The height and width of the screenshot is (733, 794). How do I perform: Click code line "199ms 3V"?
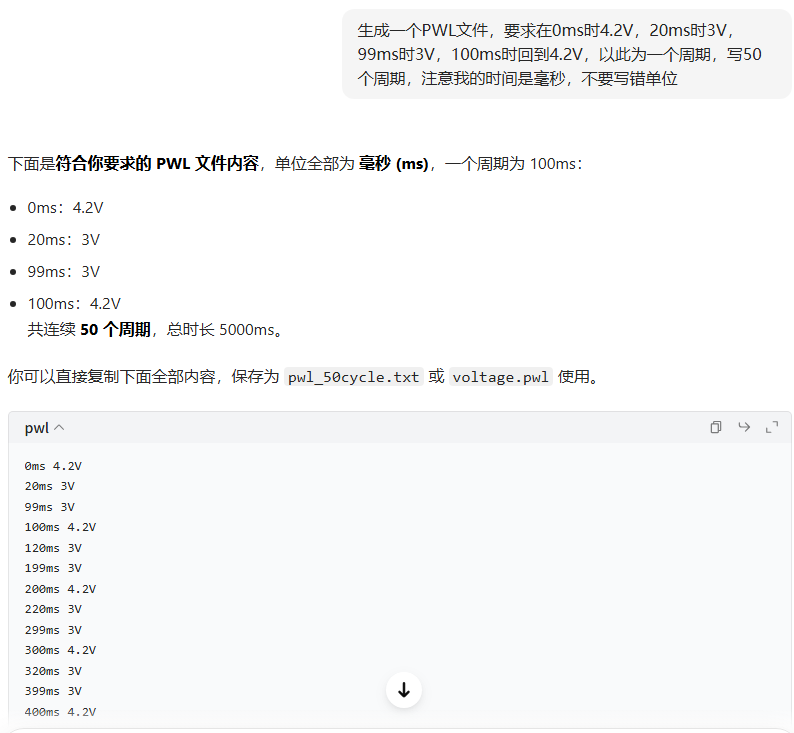[x=53, y=568]
